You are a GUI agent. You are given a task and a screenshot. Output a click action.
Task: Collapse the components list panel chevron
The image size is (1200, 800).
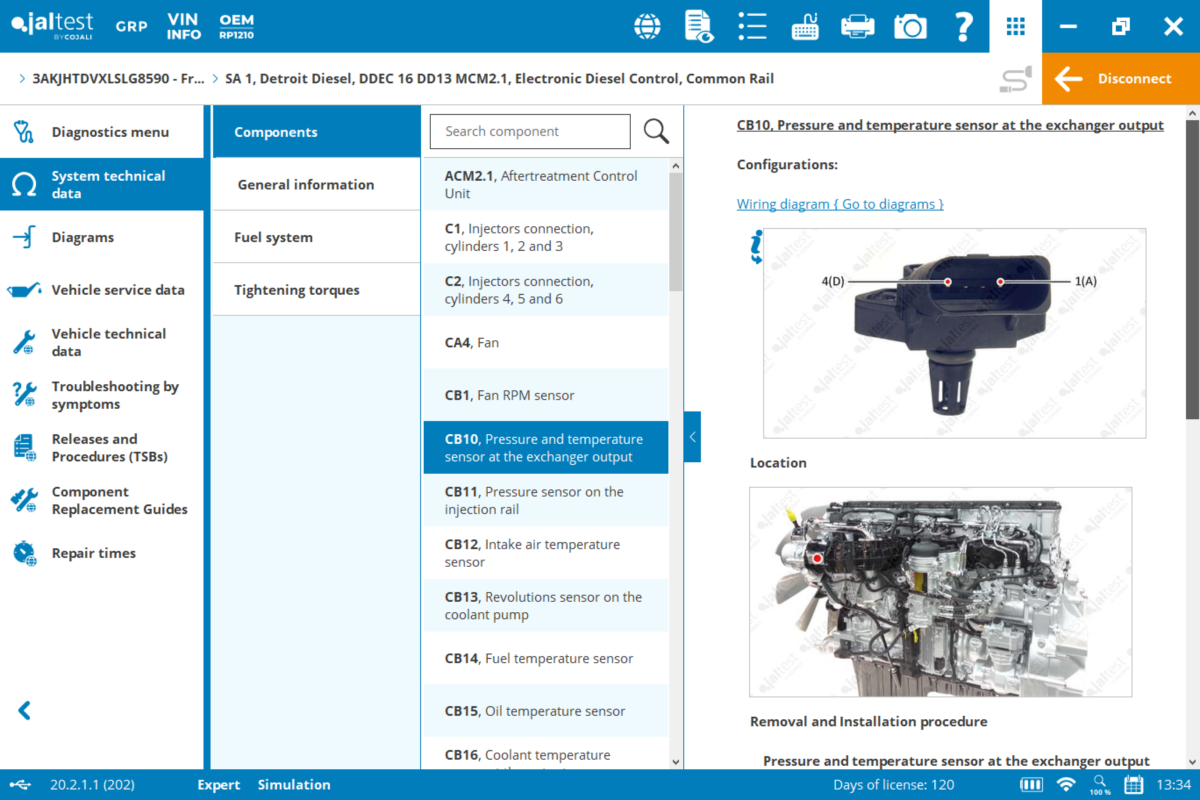[x=691, y=436]
